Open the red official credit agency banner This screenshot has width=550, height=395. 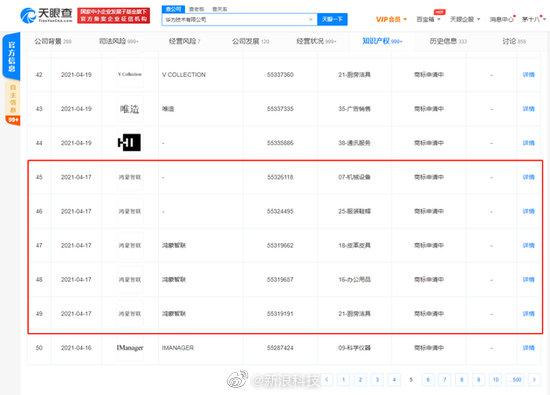113,15
